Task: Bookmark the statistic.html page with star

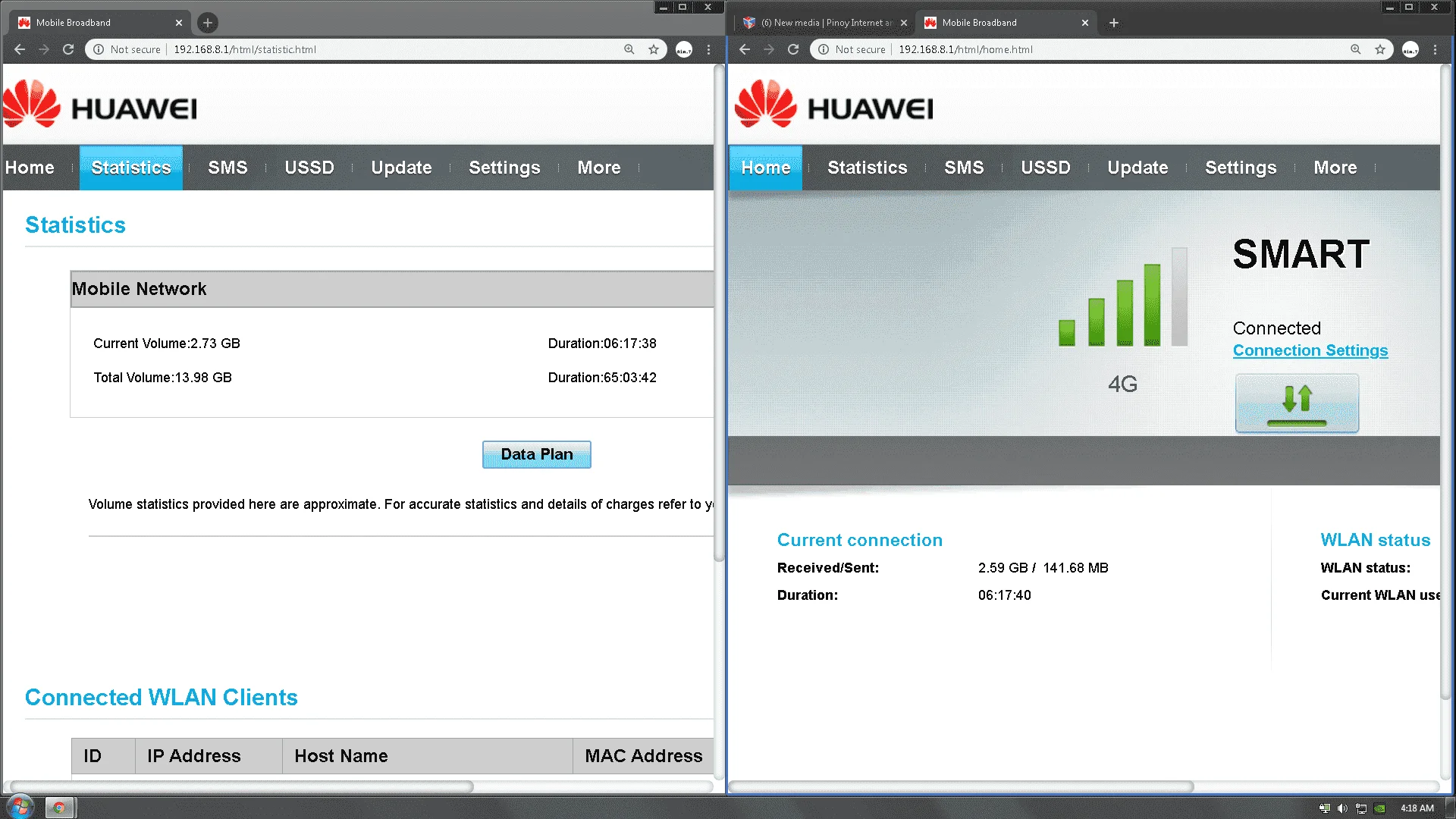Action: click(x=654, y=49)
